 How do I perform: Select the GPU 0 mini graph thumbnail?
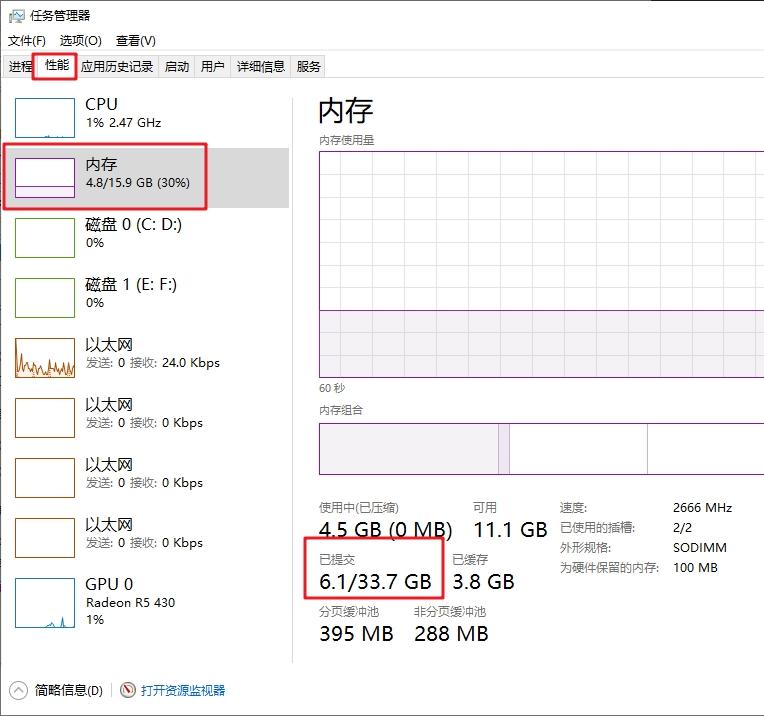[45, 603]
